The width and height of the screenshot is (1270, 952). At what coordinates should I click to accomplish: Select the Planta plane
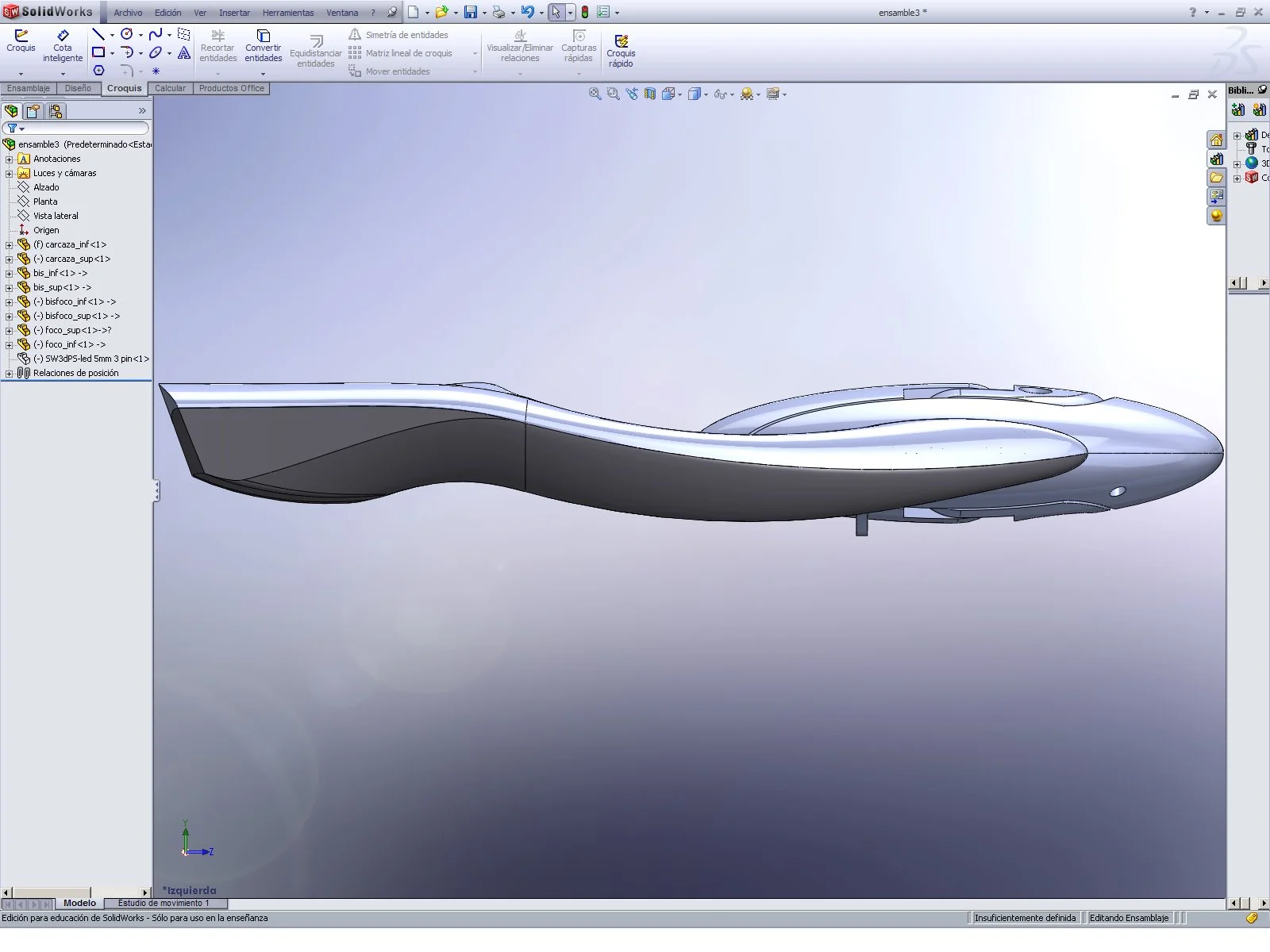[x=45, y=202]
